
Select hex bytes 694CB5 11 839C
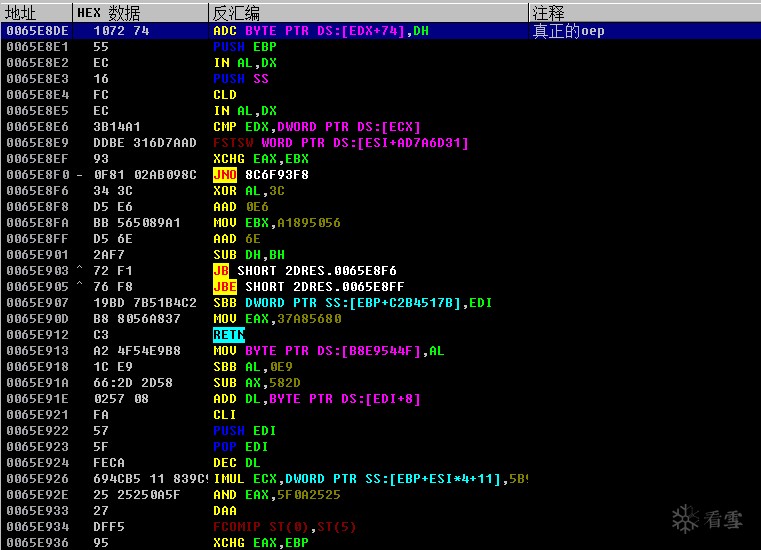150,479
